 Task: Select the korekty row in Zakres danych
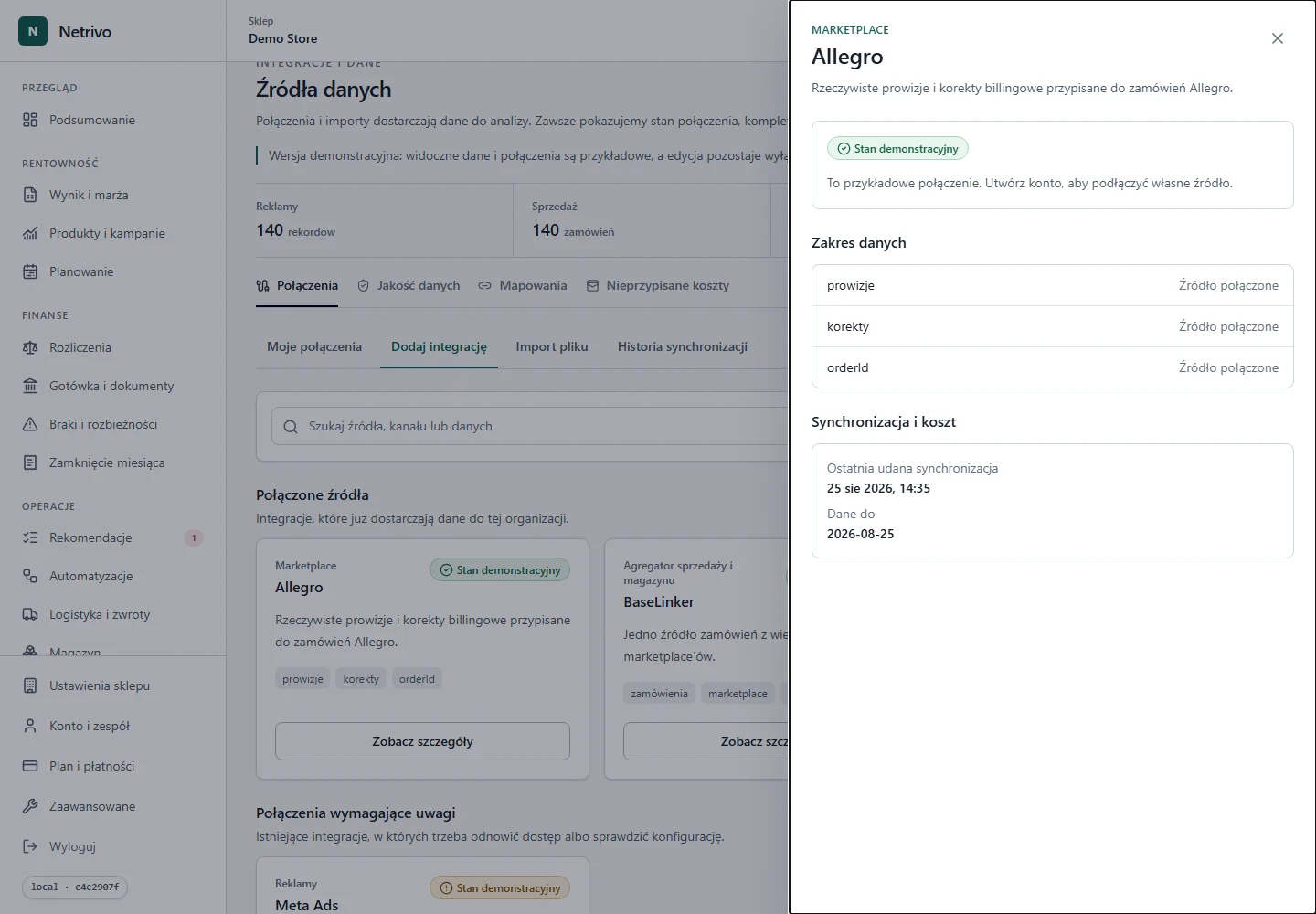point(1053,326)
